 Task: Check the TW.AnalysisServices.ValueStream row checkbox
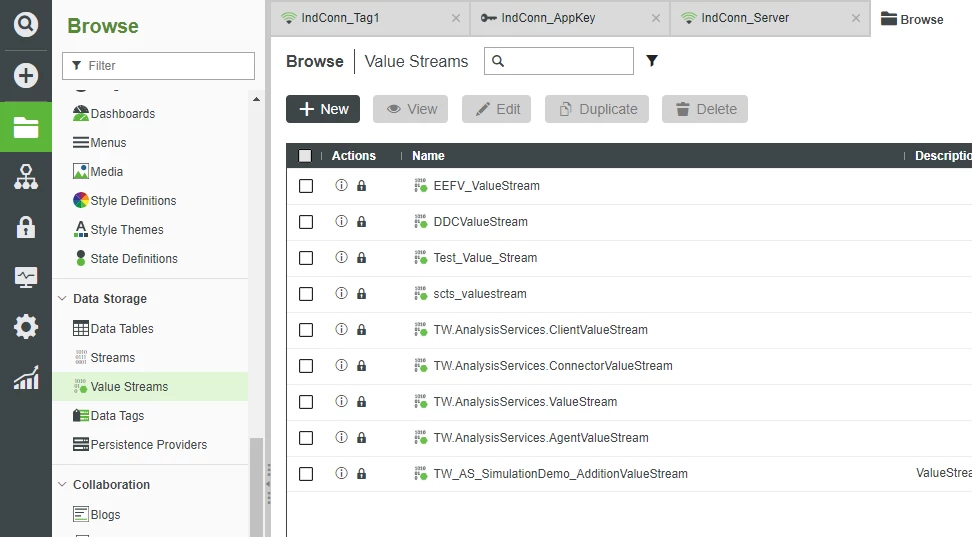pos(306,402)
